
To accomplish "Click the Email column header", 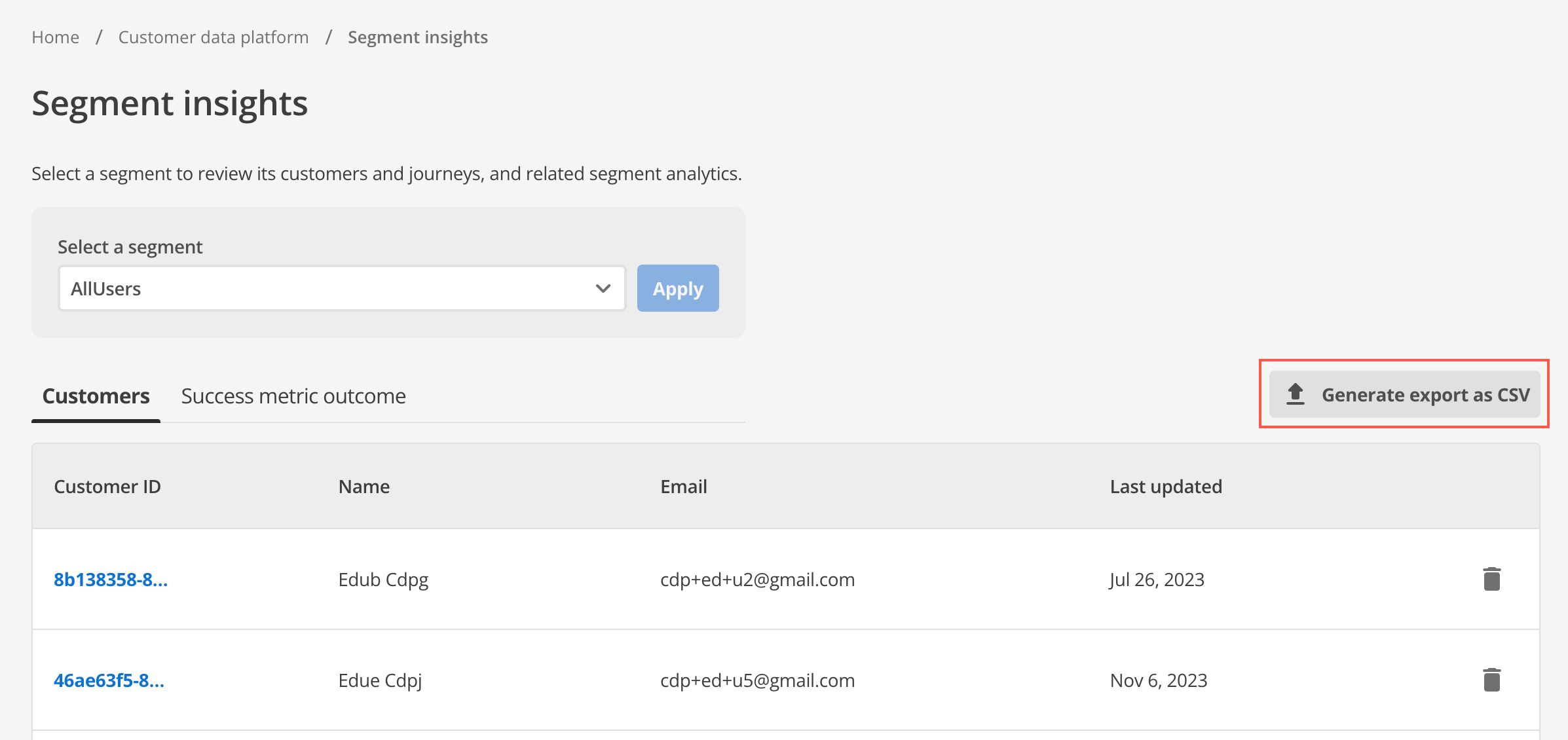I will click(x=684, y=487).
